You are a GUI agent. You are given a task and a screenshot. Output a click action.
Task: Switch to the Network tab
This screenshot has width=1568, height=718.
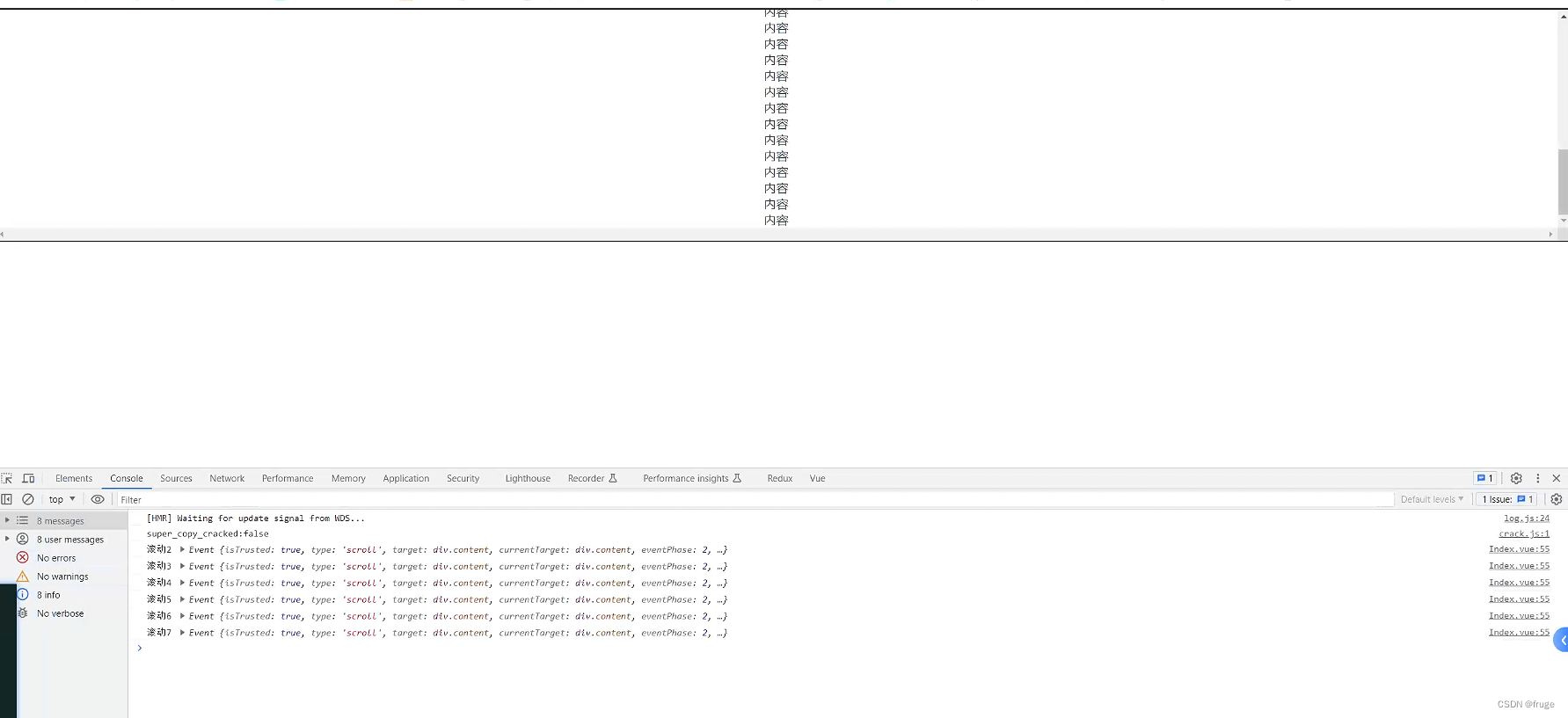[227, 478]
